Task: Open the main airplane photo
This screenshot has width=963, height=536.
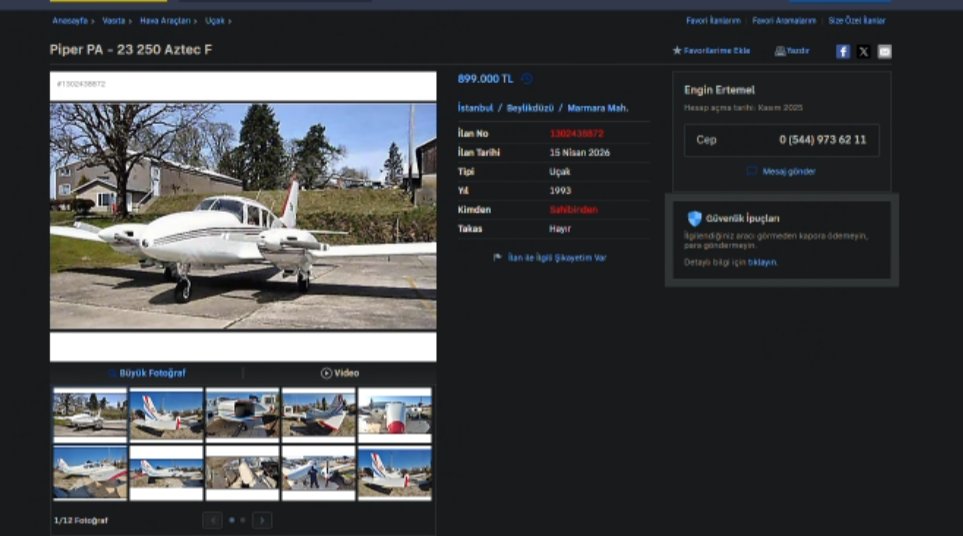Action: point(243,216)
